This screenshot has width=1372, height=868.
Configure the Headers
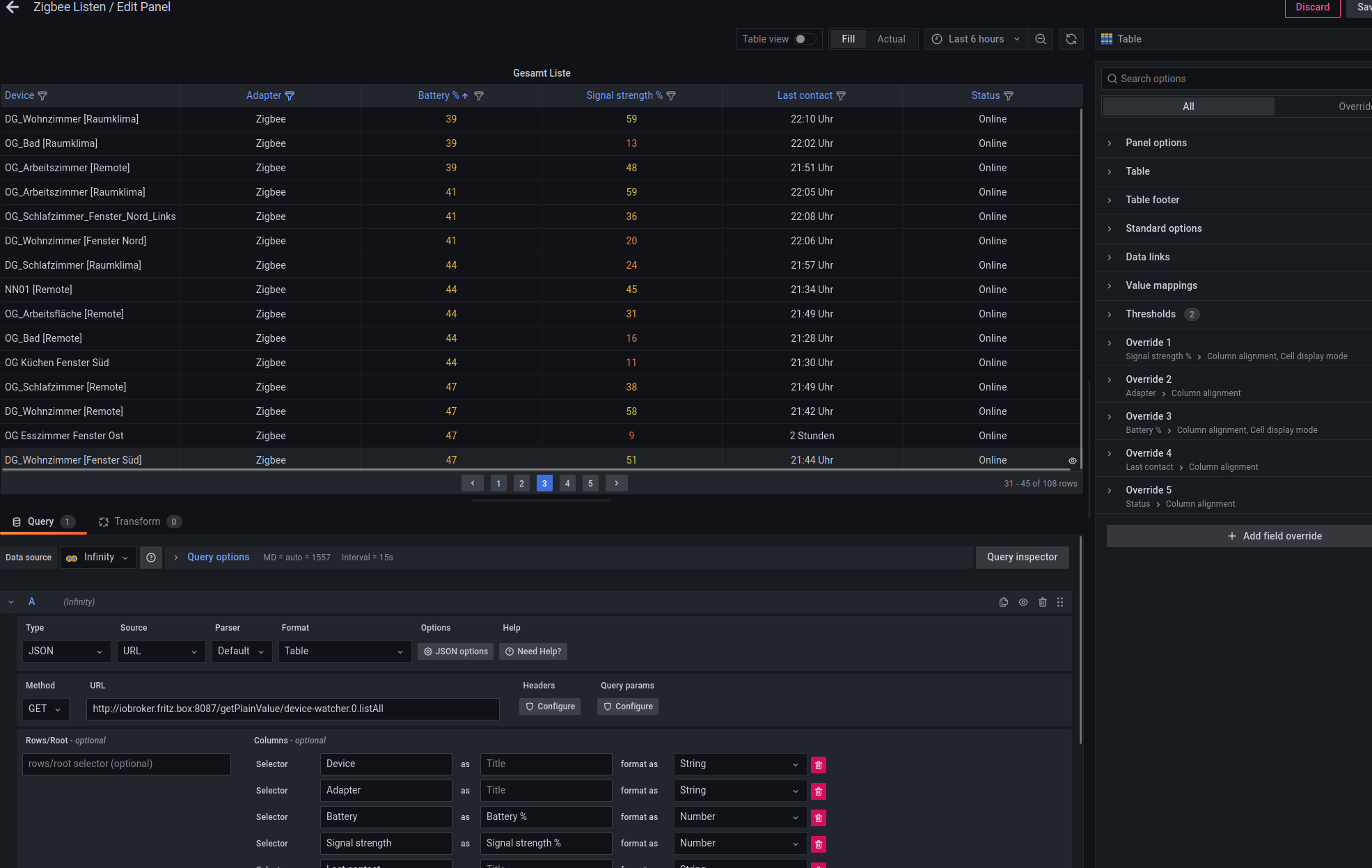coord(550,707)
